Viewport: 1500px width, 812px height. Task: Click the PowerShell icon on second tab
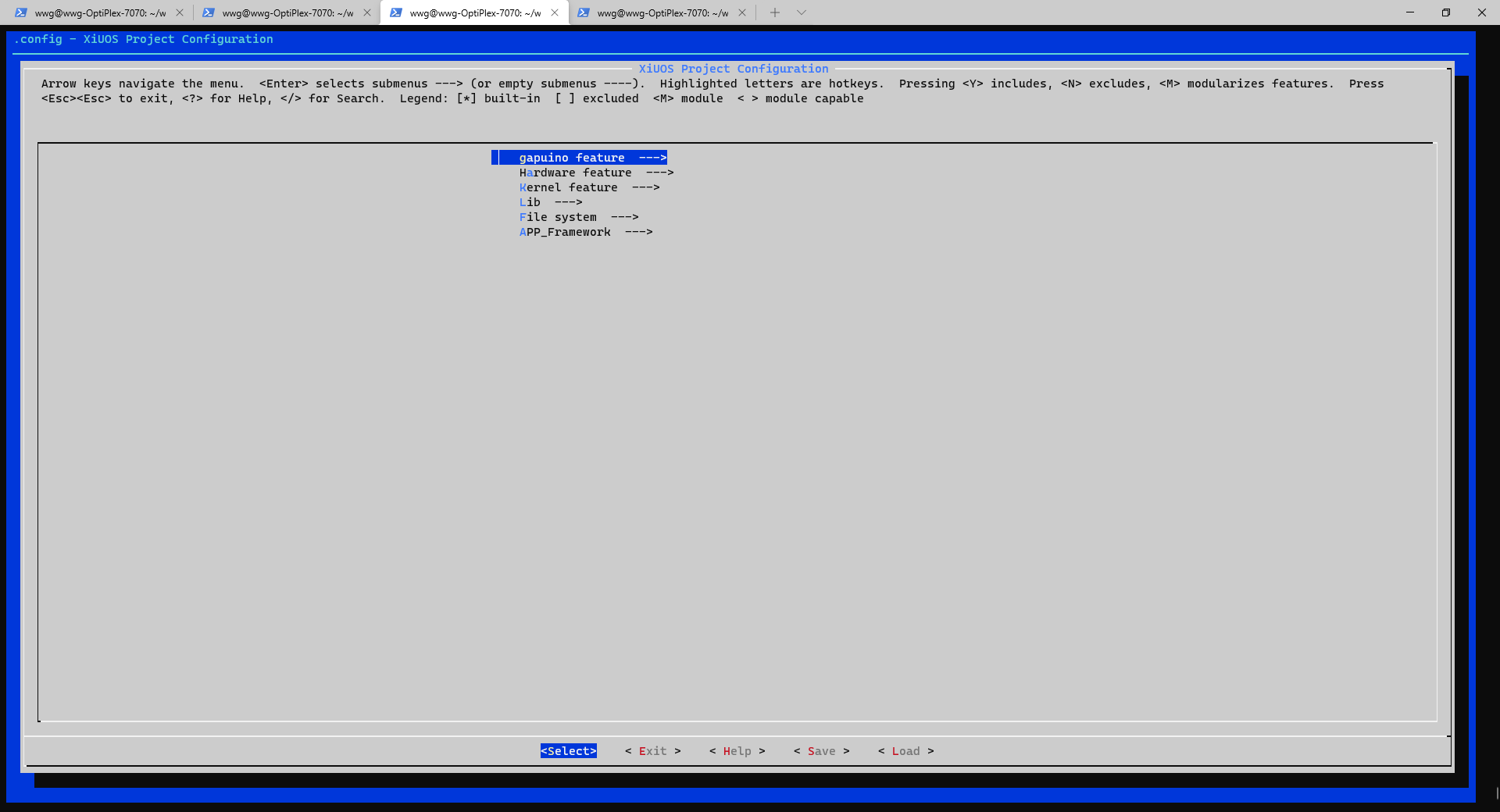[209, 12]
